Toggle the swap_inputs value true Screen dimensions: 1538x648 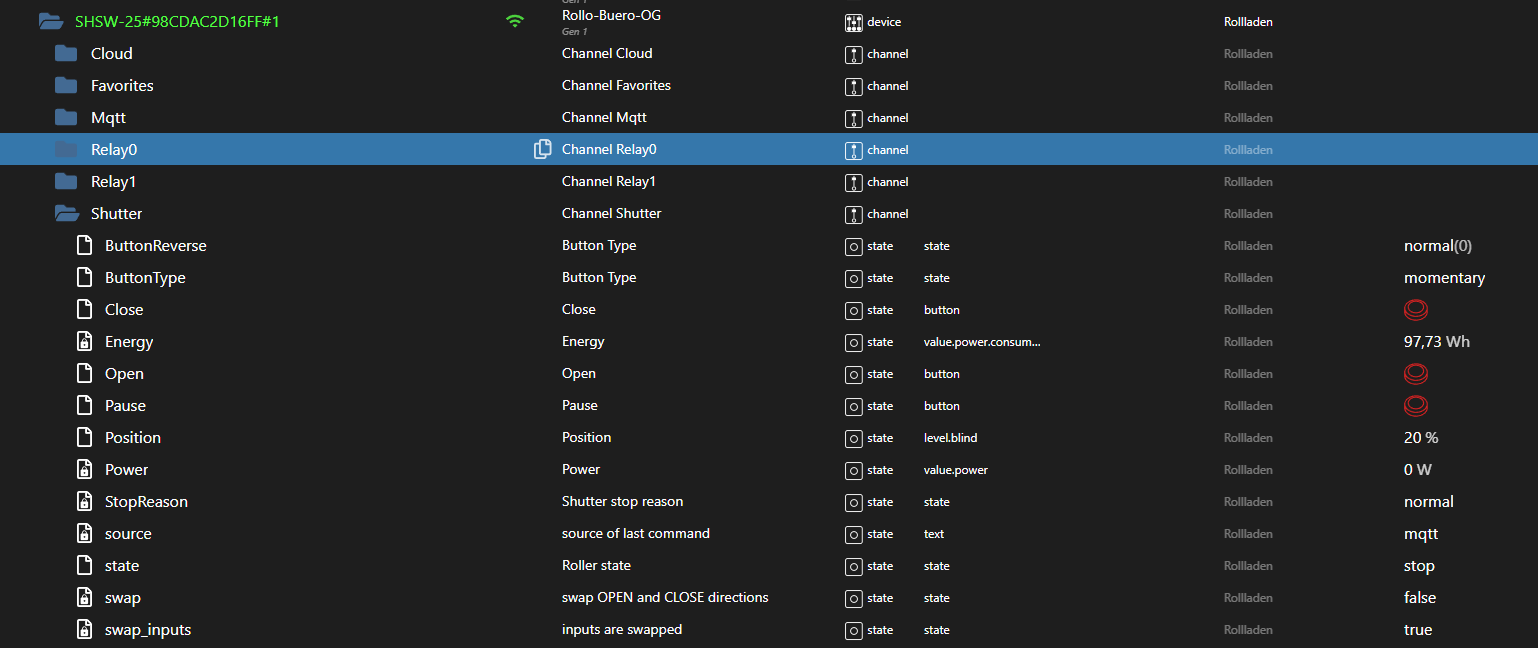coord(1417,630)
